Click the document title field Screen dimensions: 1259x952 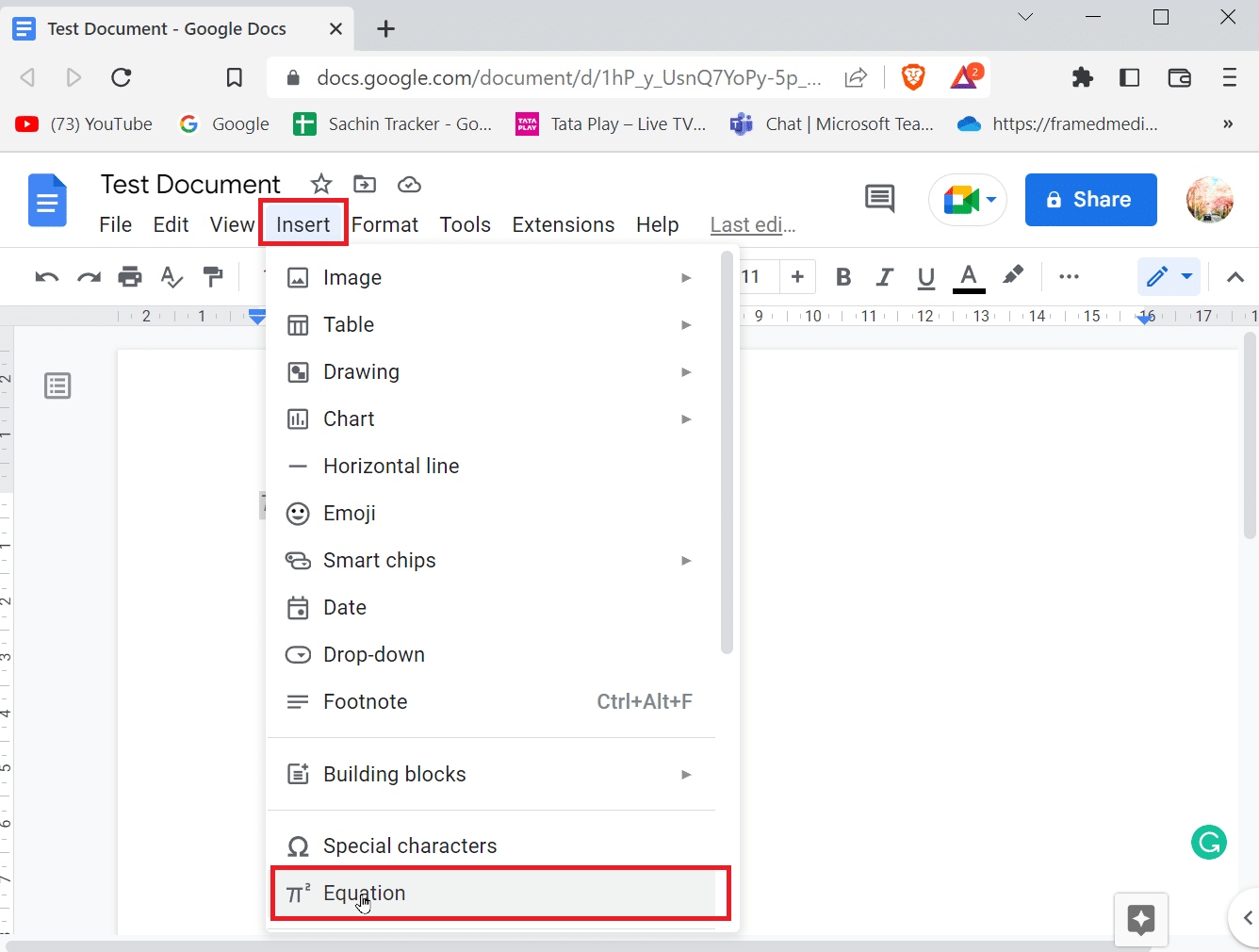click(189, 184)
